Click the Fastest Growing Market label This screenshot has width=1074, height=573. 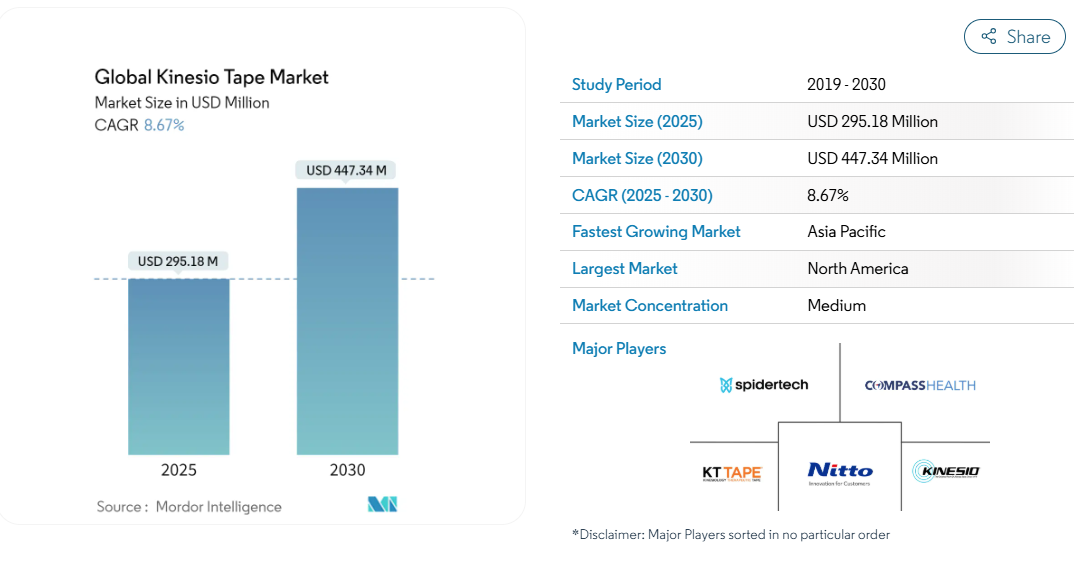click(656, 231)
